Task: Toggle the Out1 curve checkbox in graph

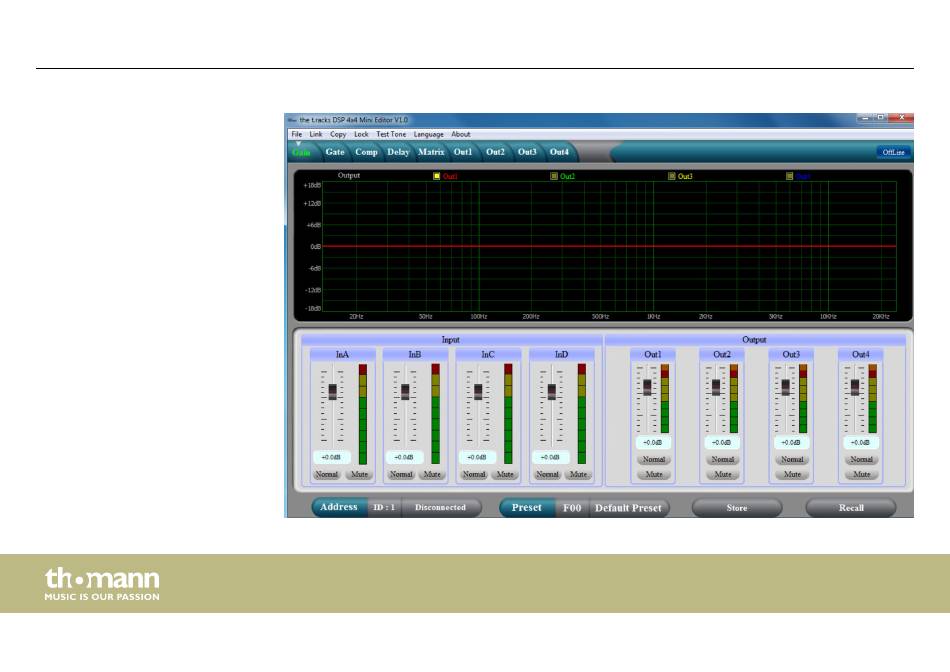Action: click(436, 176)
